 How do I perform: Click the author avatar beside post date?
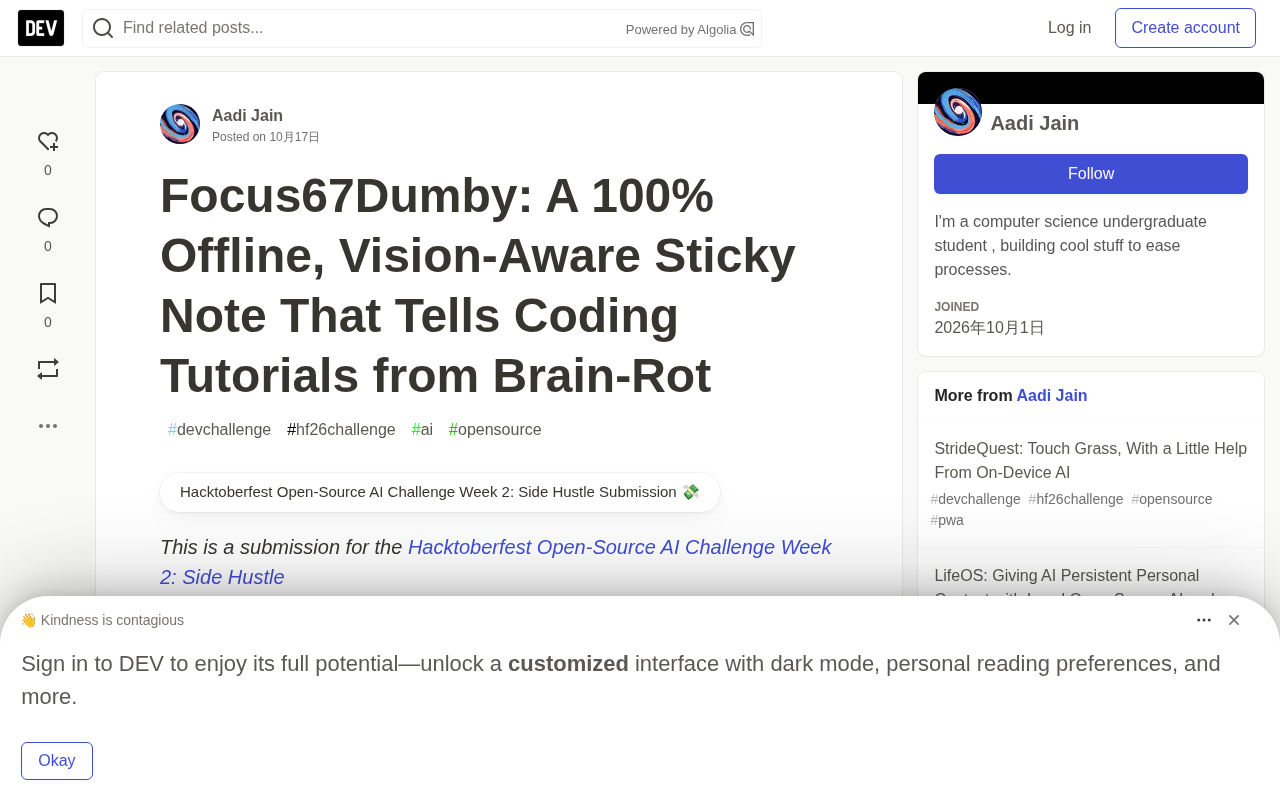[x=180, y=124]
